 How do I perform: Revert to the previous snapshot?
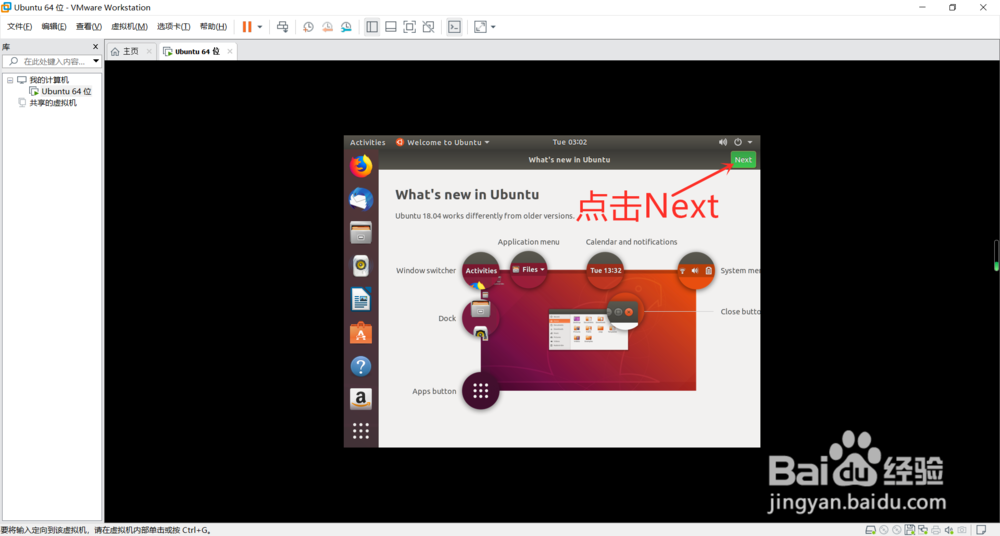[327, 27]
